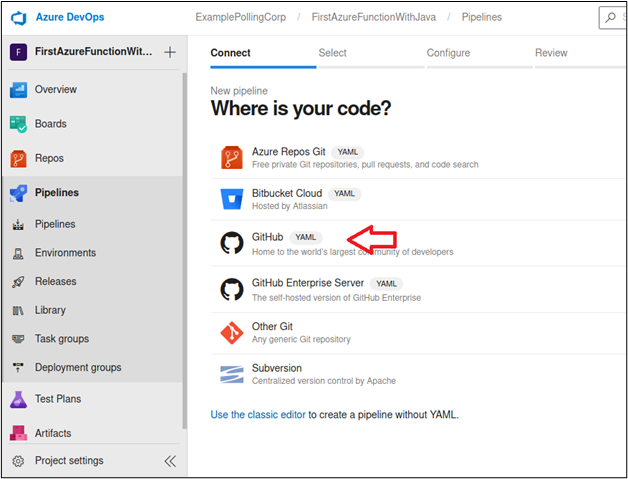The width and height of the screenshot is (628, 479).
Task: Collapse the sidebar with double chevron
Action: click(170, 461)
